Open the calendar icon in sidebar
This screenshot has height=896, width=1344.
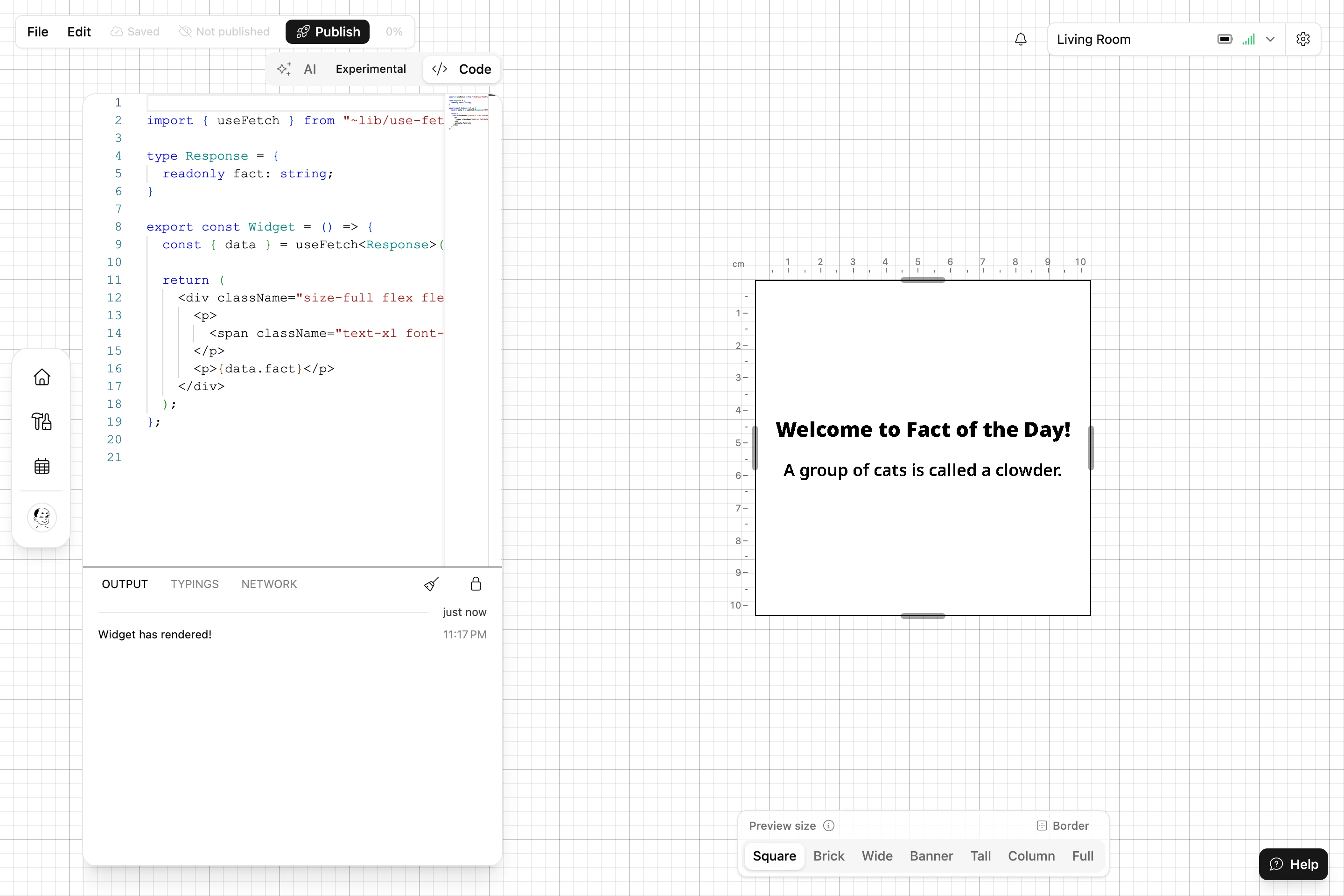42,466
